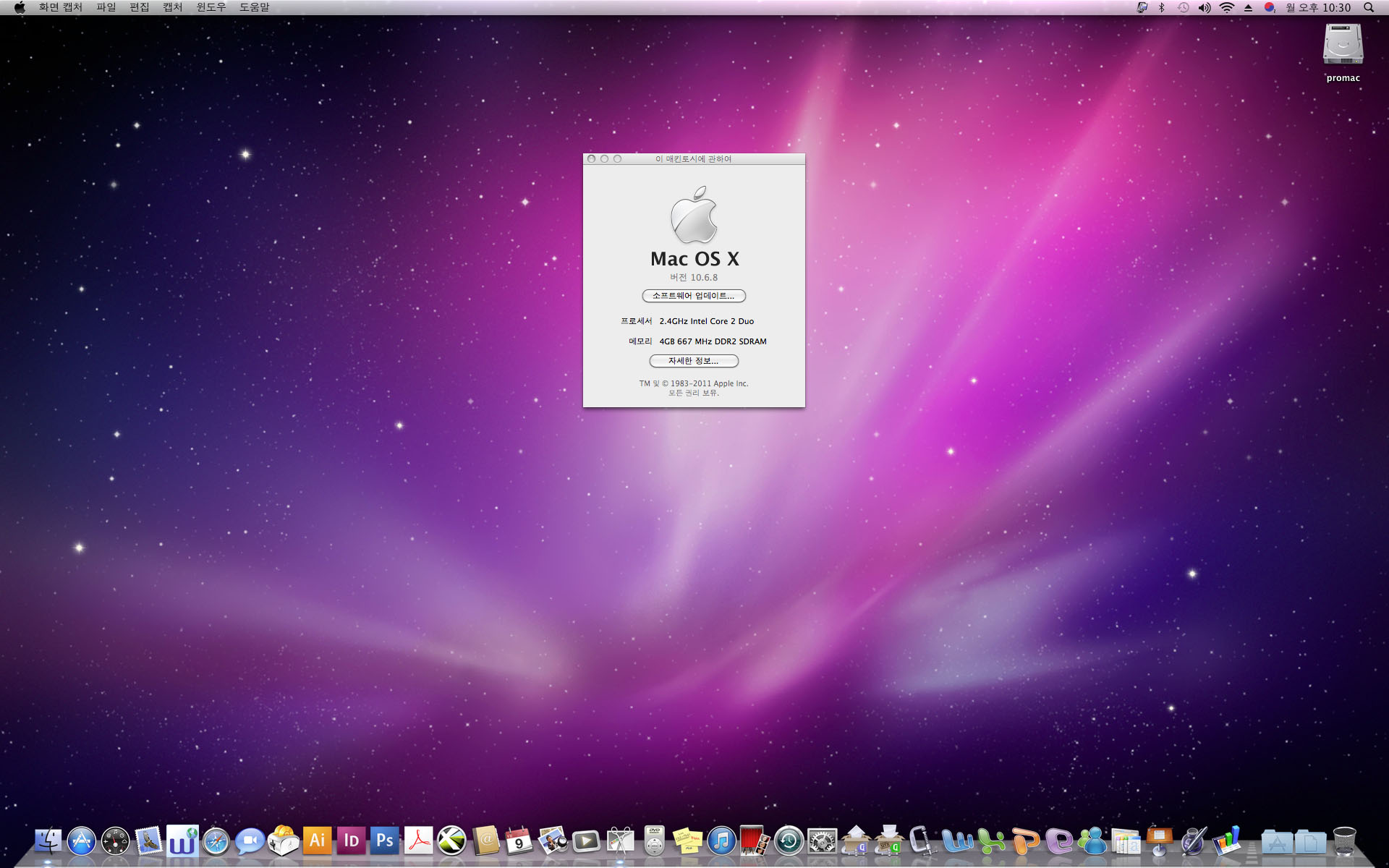This screenshot has width=1389, height=868.
Task: Open Safari browser from the dock
Action: (x=216, y=841)
